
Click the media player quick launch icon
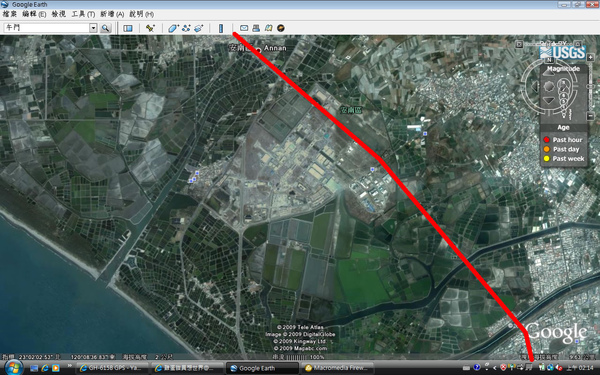tap(55, 368)
